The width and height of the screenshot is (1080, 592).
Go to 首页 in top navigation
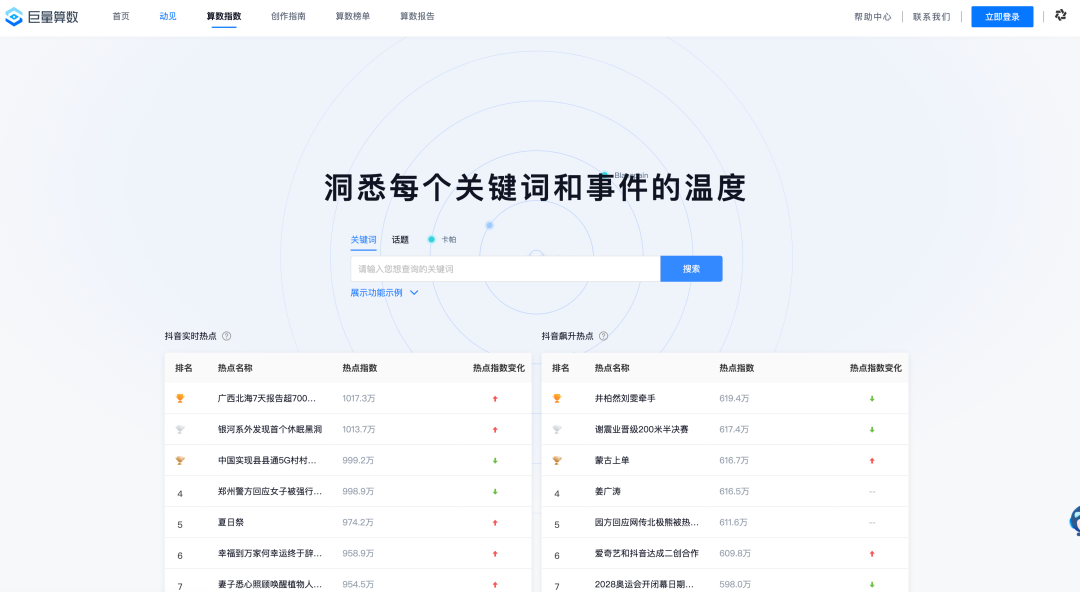pos(121,17)
